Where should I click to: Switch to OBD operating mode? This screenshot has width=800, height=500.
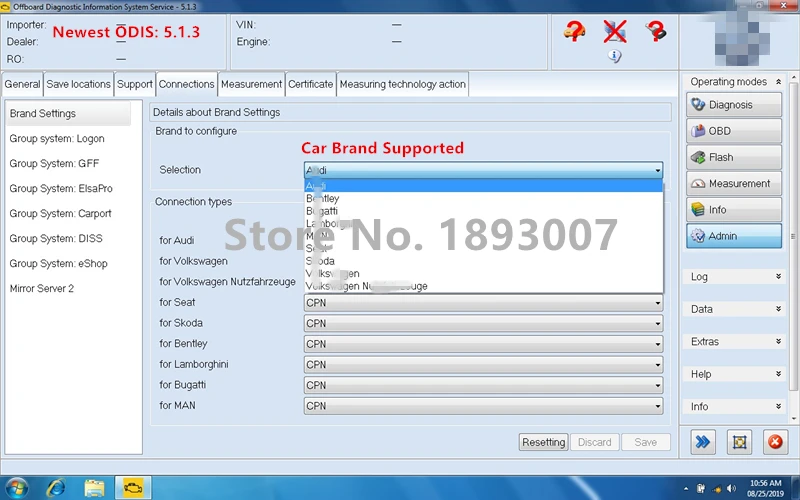(733, 131)
